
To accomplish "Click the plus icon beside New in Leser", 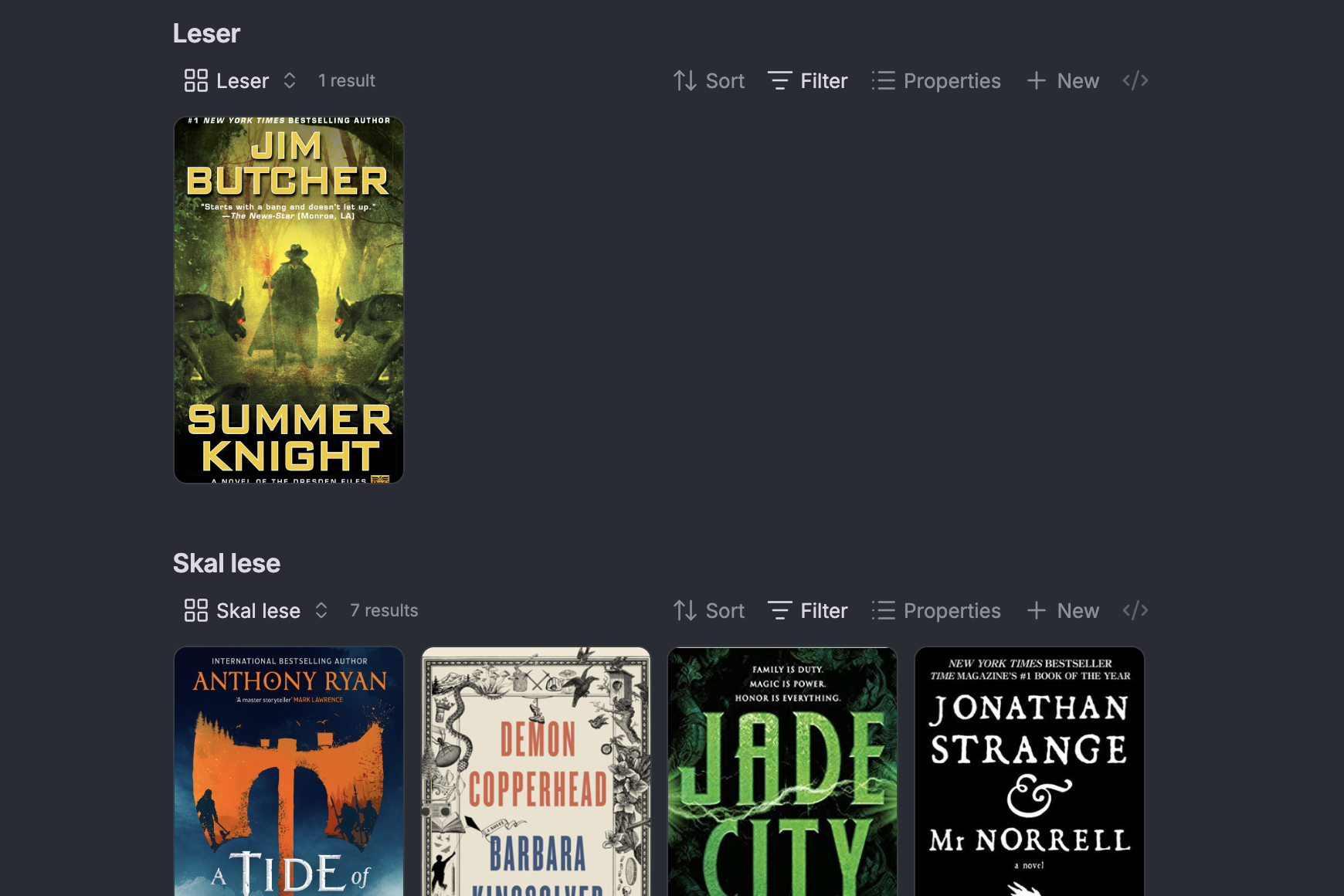I will pos(1036,80).
